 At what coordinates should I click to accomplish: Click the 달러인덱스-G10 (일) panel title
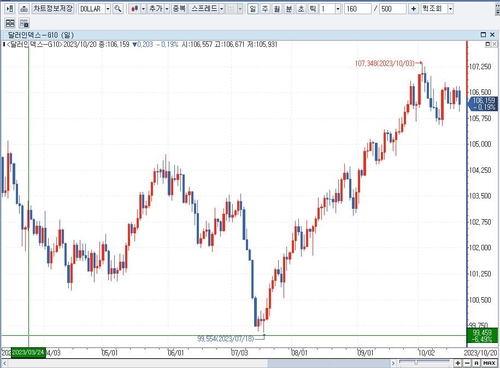tap(41, 35)
